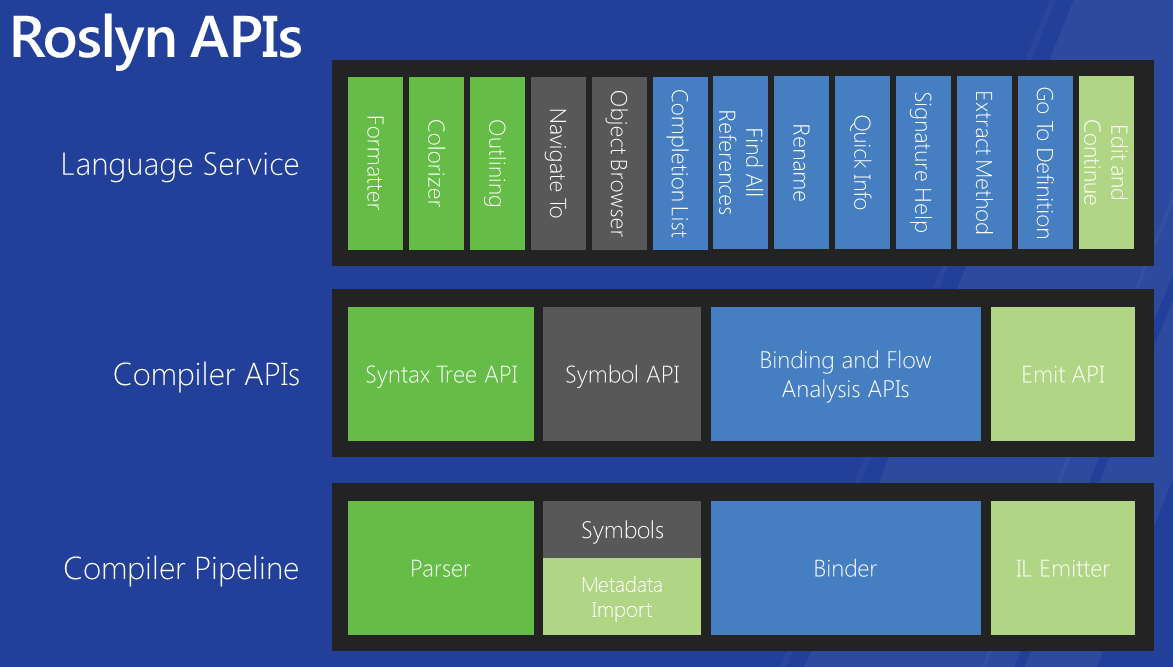Select the Signature Help block
Viewport: 1173px width, 667px height.
pos(923,163)
